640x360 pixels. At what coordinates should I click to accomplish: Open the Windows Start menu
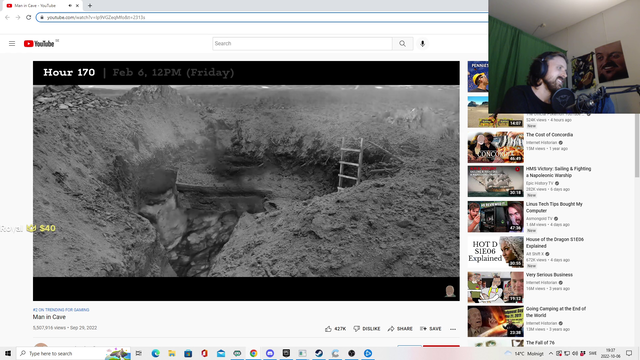8,353
